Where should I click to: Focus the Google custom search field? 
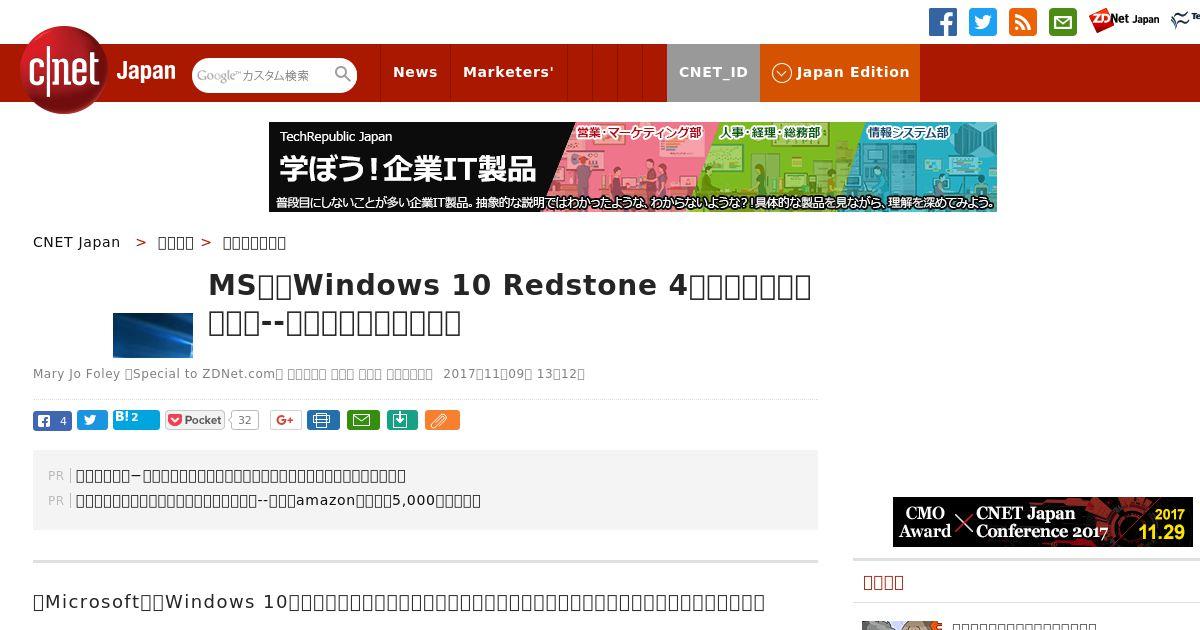click(263, 75)
